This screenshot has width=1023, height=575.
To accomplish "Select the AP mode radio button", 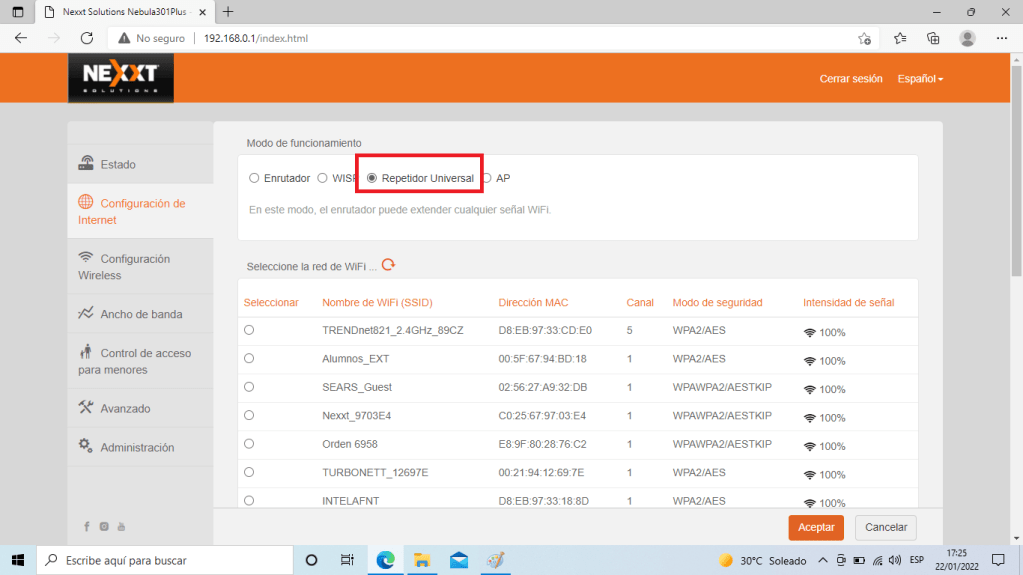I will [x=487, y=178].
